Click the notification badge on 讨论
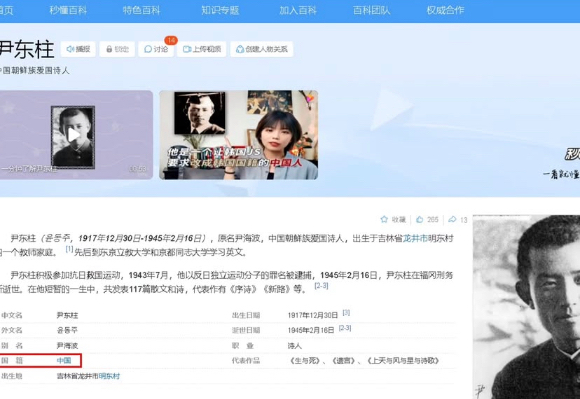Image resolution: width=580 pixels, height=399 pixels. point(171,40)
